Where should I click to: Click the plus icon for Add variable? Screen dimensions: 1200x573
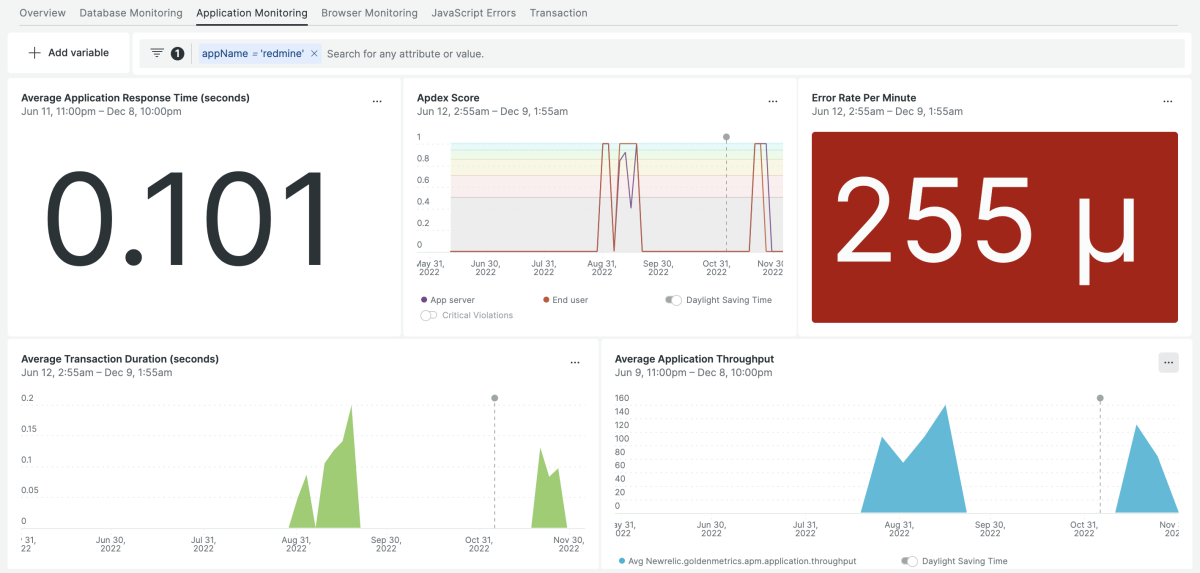(x=35, y=53)
